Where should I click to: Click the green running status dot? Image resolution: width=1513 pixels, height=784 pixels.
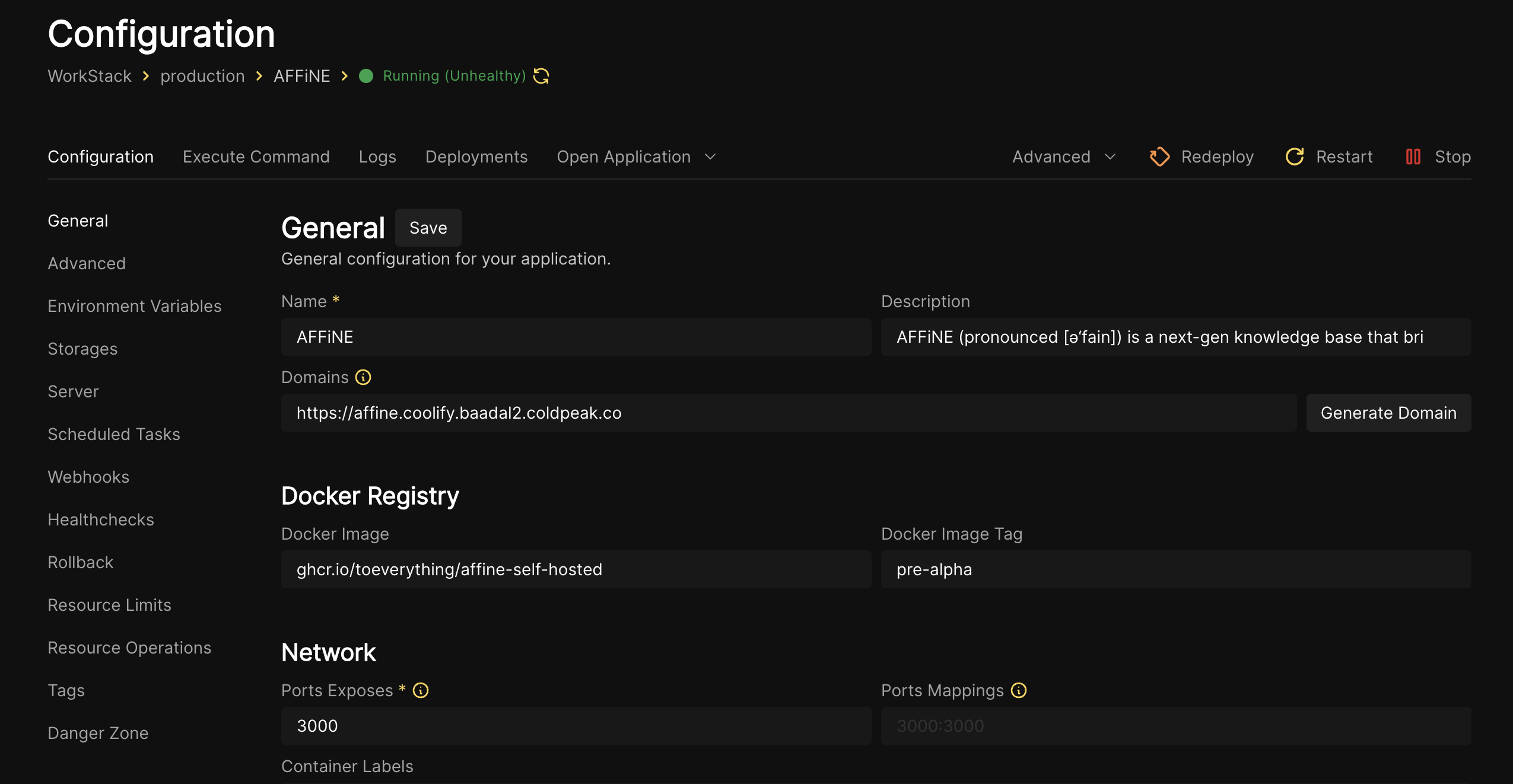(x=366, y=76)
